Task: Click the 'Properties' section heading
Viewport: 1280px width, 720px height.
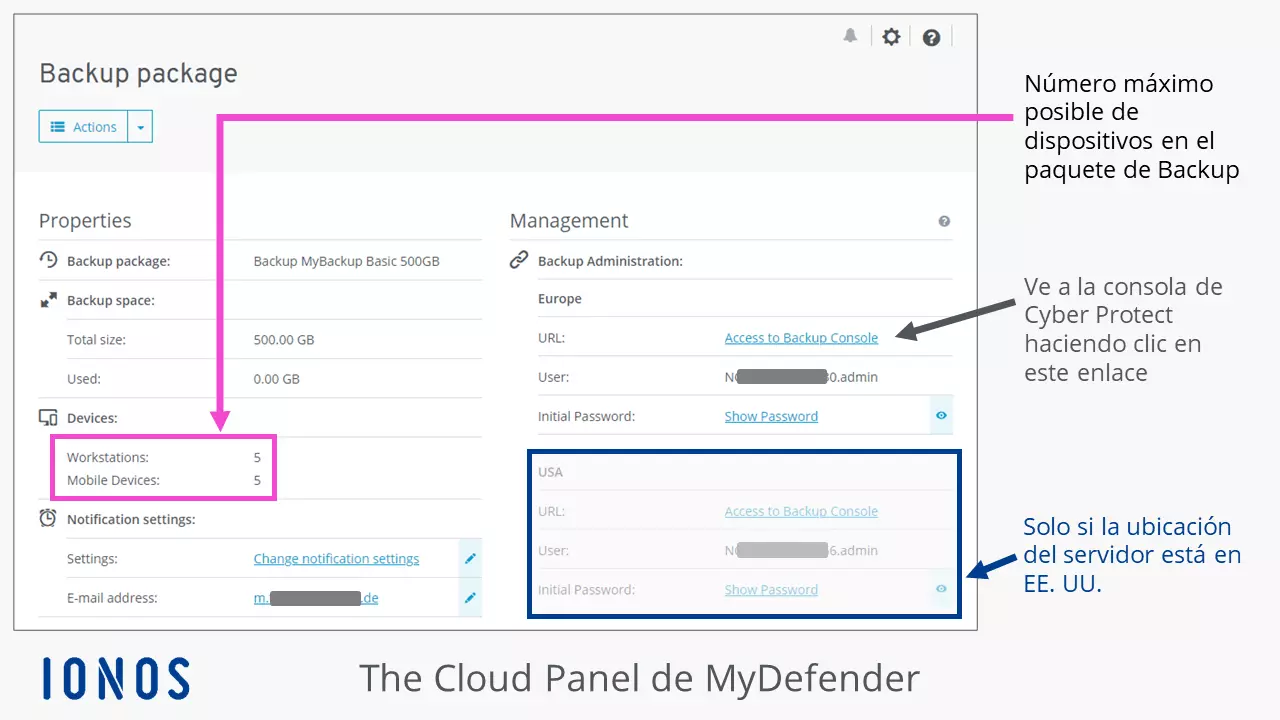Action: [x=85, y=221]
